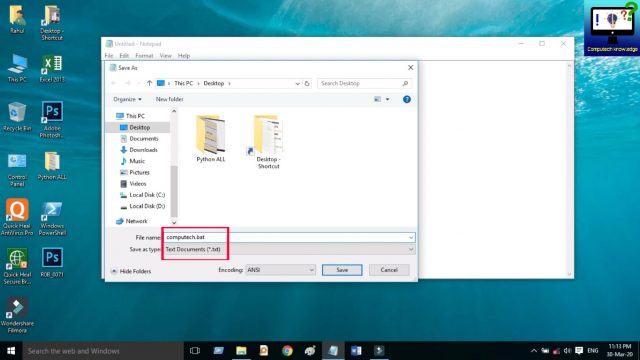Select This PC in navigation tree
The image size is (640, 360).
click(x=135, y=116)
